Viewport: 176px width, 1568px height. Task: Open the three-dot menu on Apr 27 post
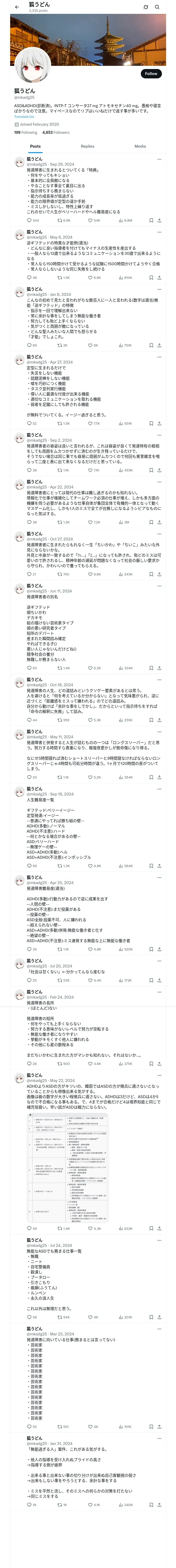(x=160, y=357)
